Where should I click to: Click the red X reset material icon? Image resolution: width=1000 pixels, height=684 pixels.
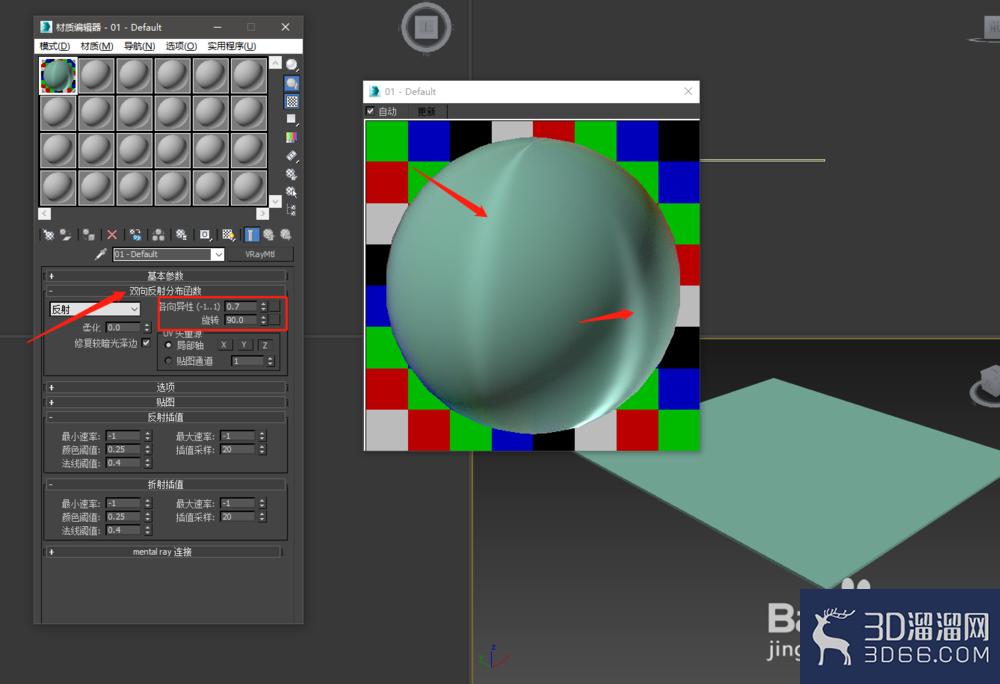pos(112,235)
